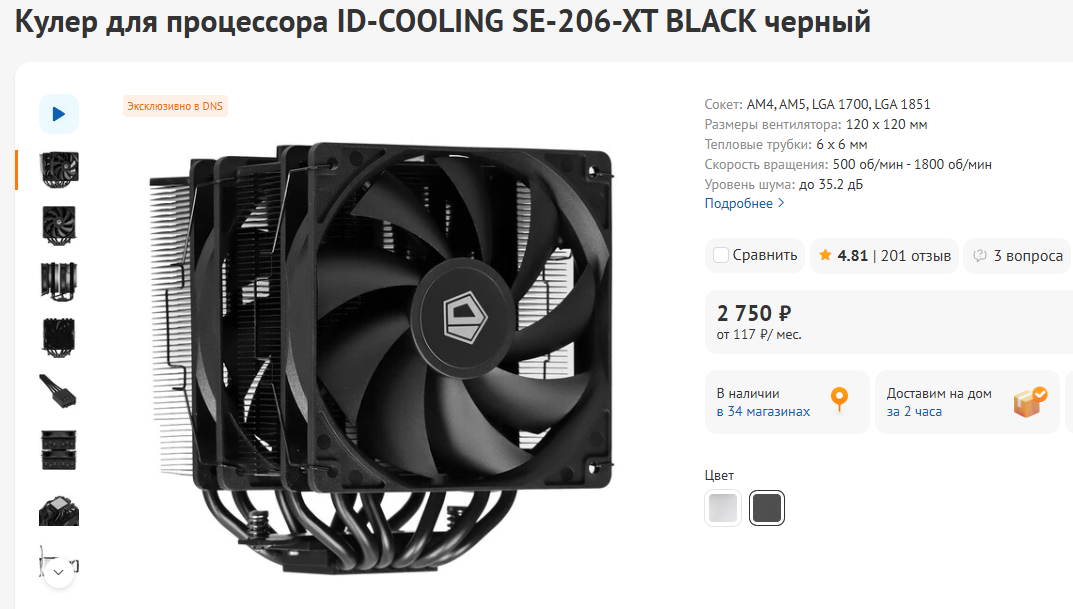
Task: Click the orange star rating icon
Action: coord(825,255)
